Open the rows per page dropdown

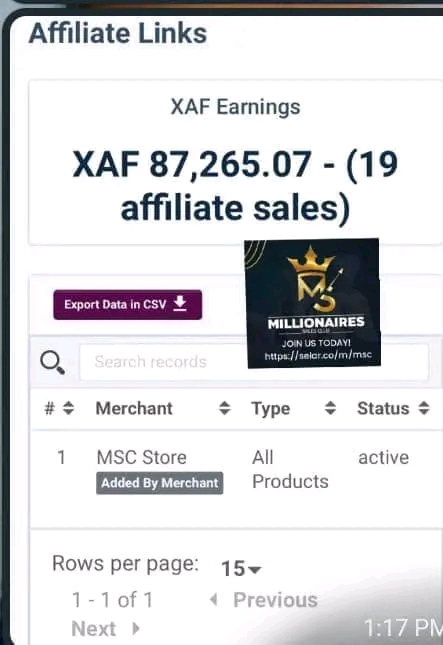coord(241,569)
